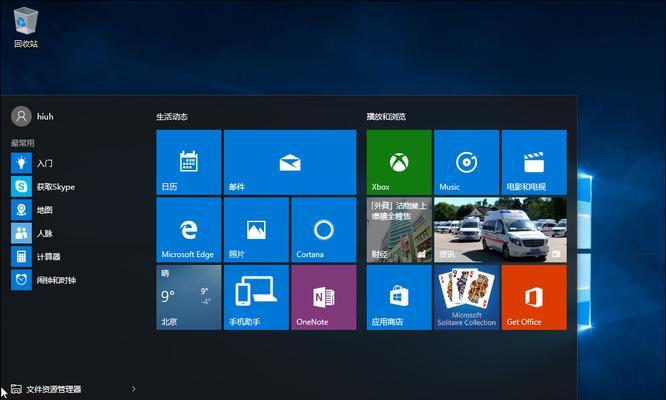Open the Recycle Bin (回收站) desktop icon

[x=26, y=27]
